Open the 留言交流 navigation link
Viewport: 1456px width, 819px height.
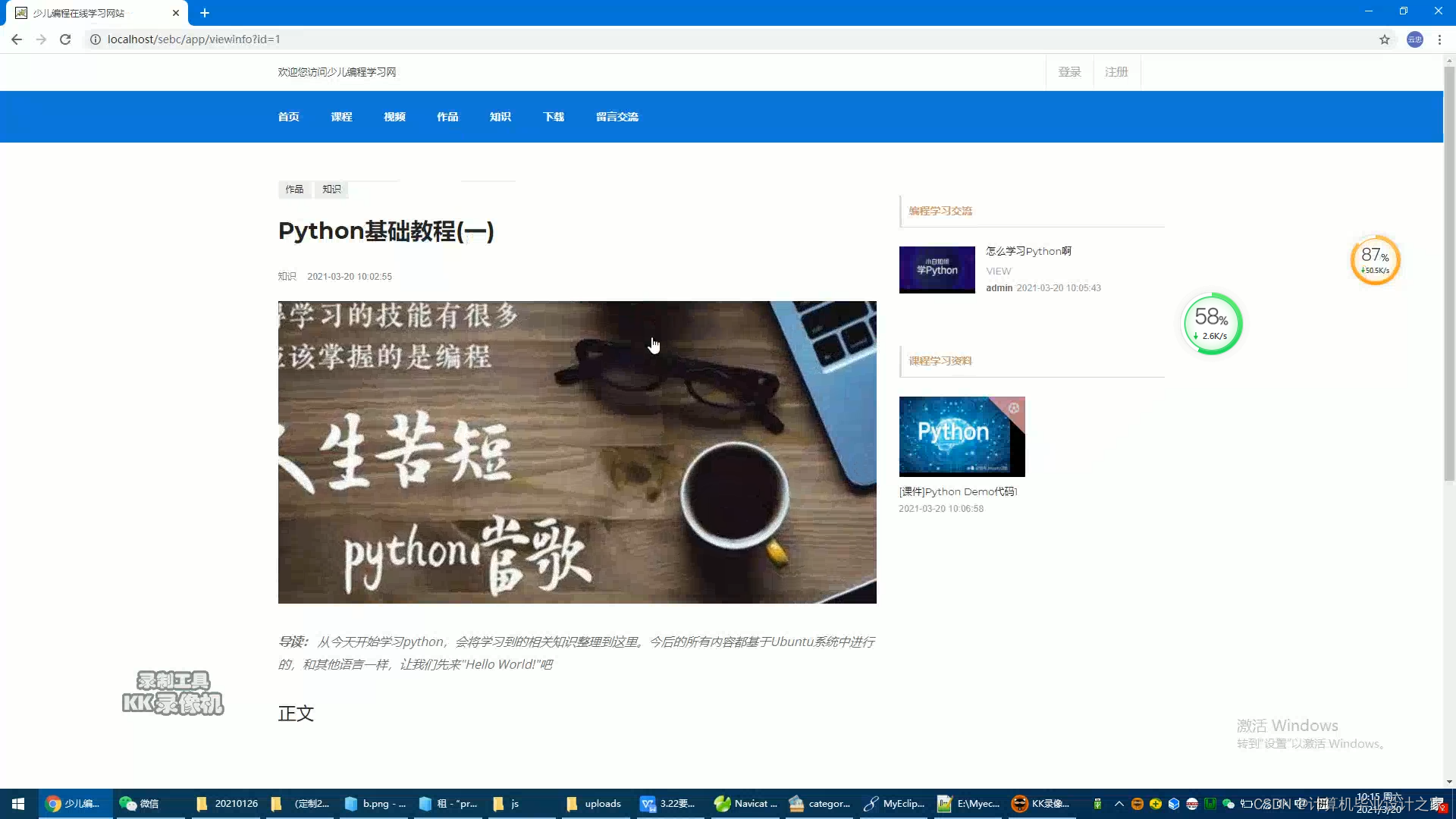(x=617, y=117)
